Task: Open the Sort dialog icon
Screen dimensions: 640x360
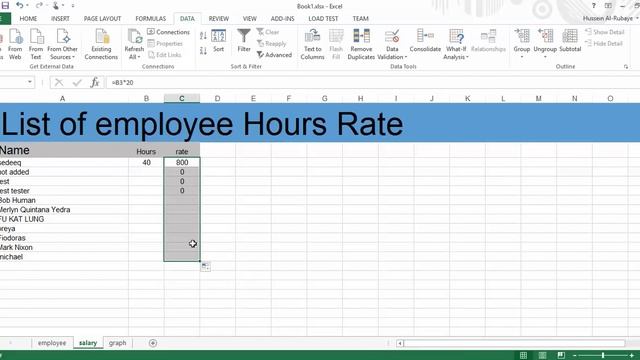Action: [x=218, y=41]
